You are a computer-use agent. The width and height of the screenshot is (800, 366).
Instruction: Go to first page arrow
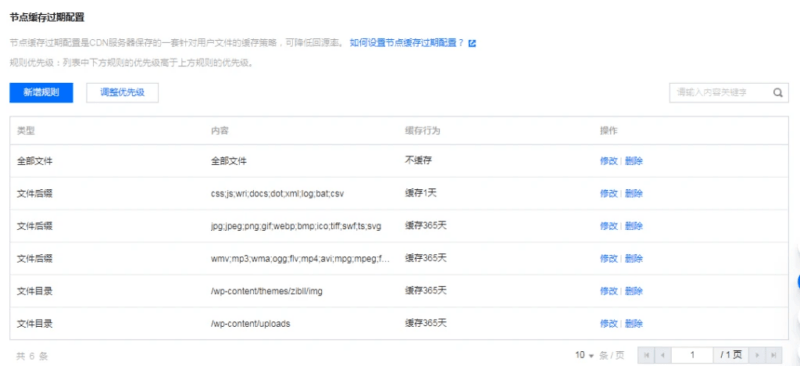646,355
